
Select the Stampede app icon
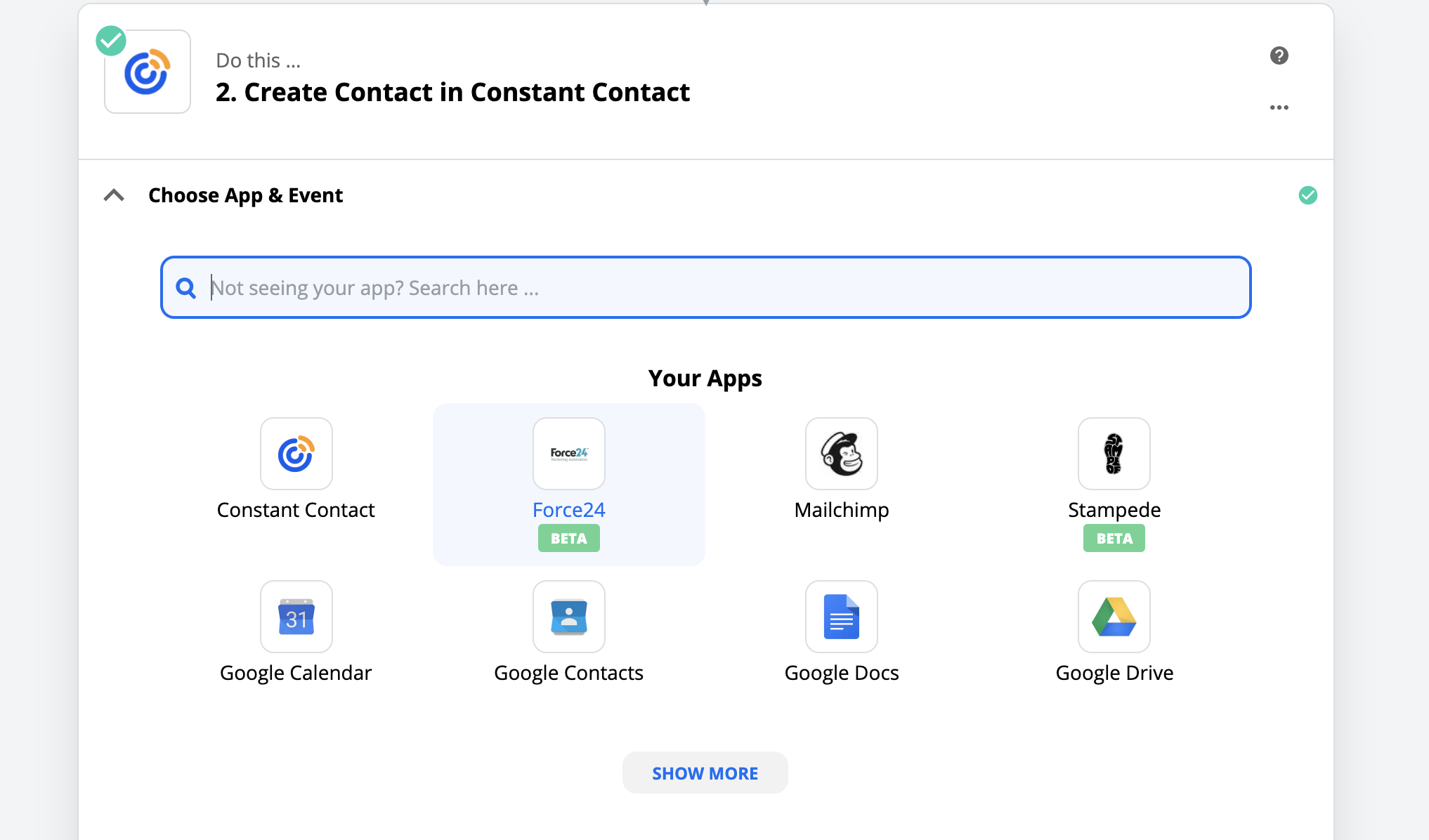[x=1114, y=454]
